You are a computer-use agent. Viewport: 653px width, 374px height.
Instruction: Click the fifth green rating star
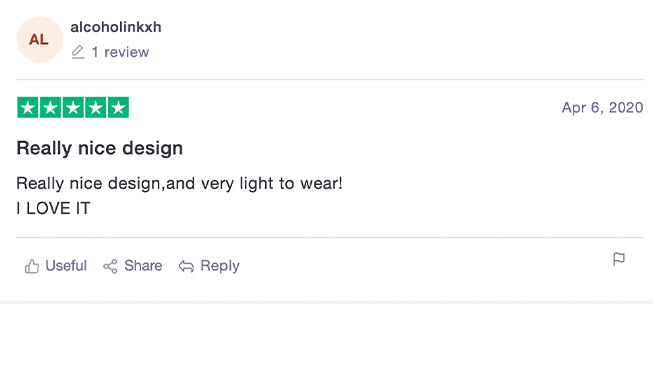pyautogui.click(x=118, y=107)
